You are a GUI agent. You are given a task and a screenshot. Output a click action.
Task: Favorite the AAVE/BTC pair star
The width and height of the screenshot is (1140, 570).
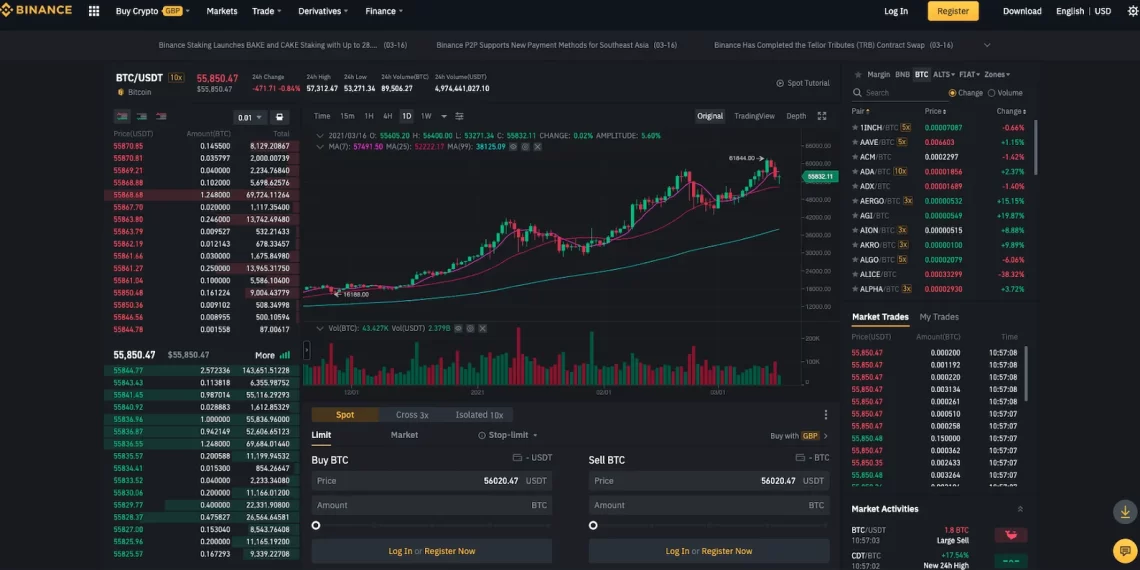854,142
